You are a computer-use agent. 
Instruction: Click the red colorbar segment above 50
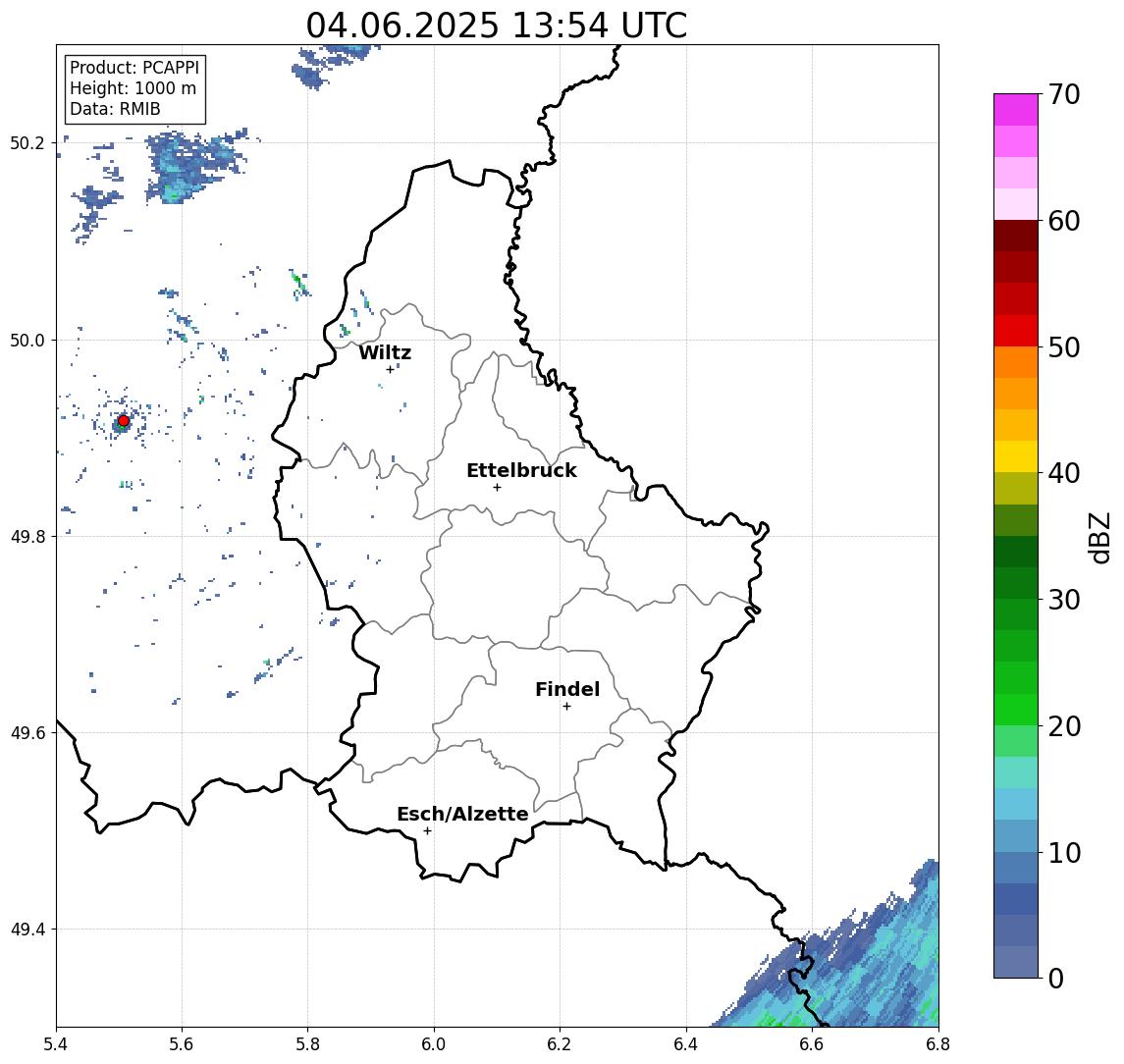click(x=1016, y=331)
